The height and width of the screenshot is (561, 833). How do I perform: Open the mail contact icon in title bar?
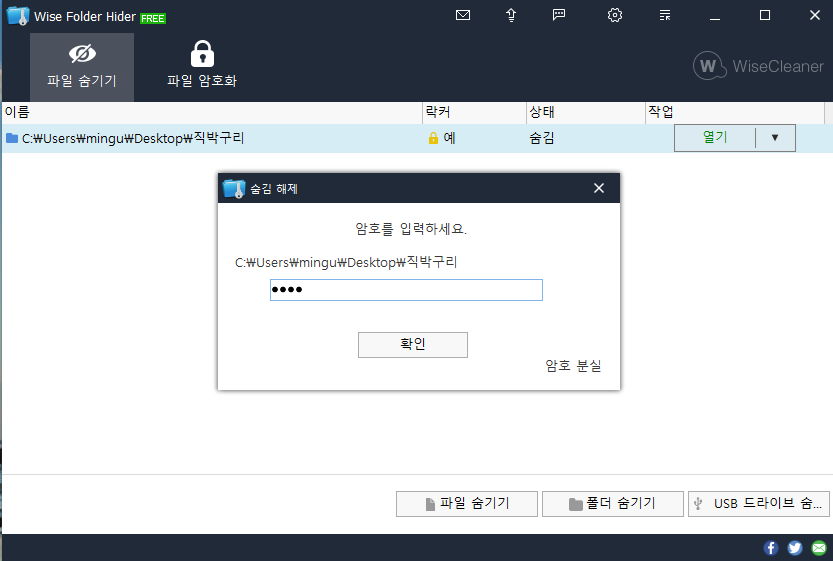463,15
